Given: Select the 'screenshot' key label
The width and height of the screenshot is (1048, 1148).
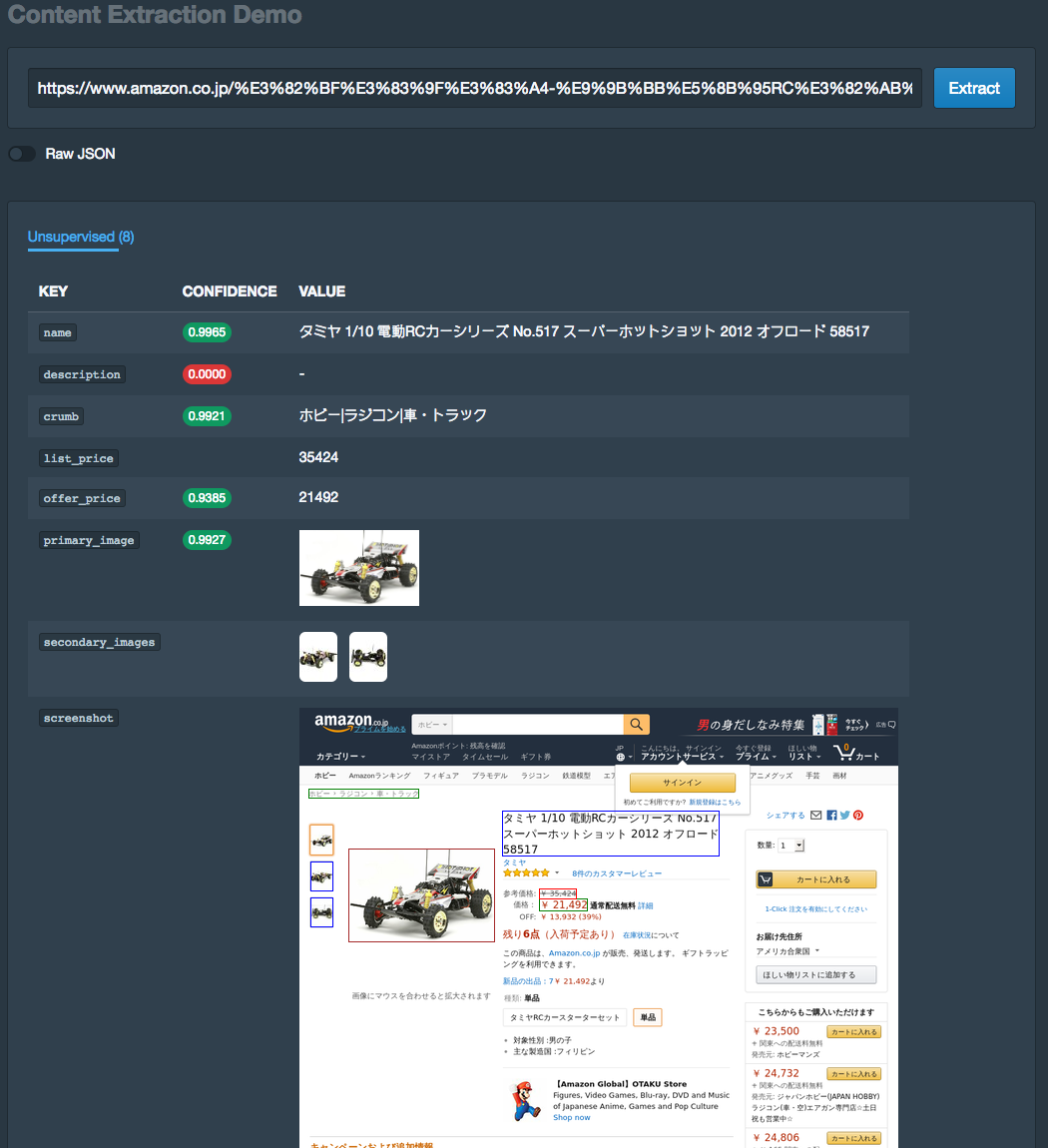Looking at the screenshot, I should (79, 718).
